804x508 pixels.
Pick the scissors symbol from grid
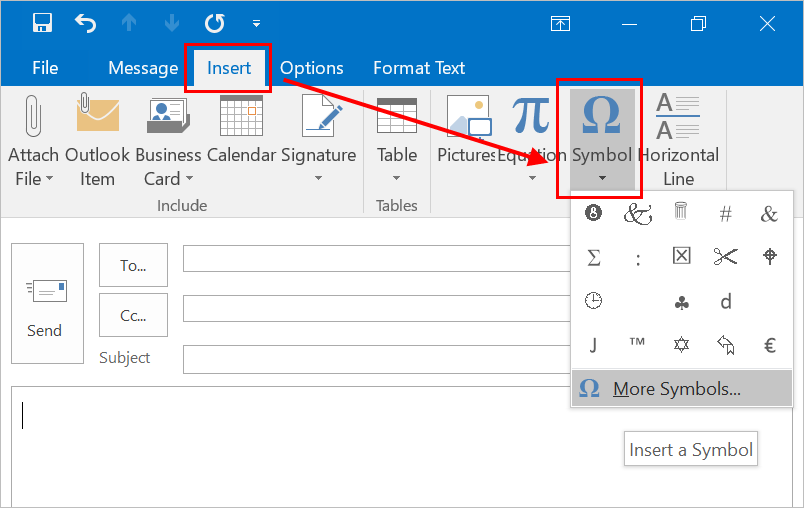click(725, 257)
